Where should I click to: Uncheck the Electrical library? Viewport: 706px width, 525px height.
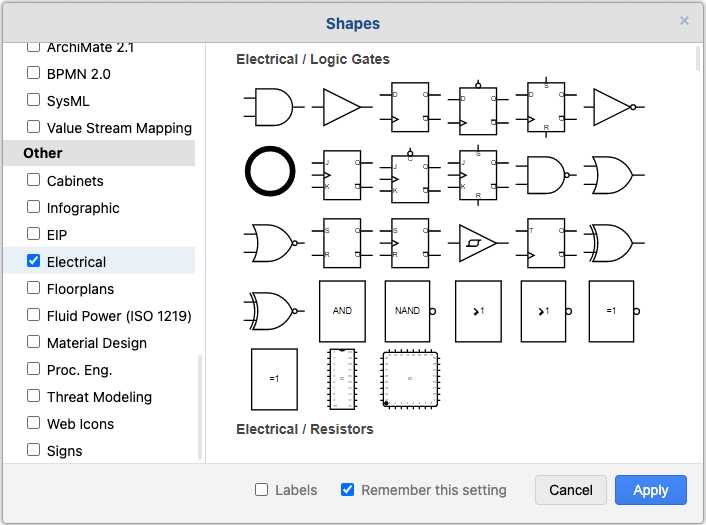(33, 261)
